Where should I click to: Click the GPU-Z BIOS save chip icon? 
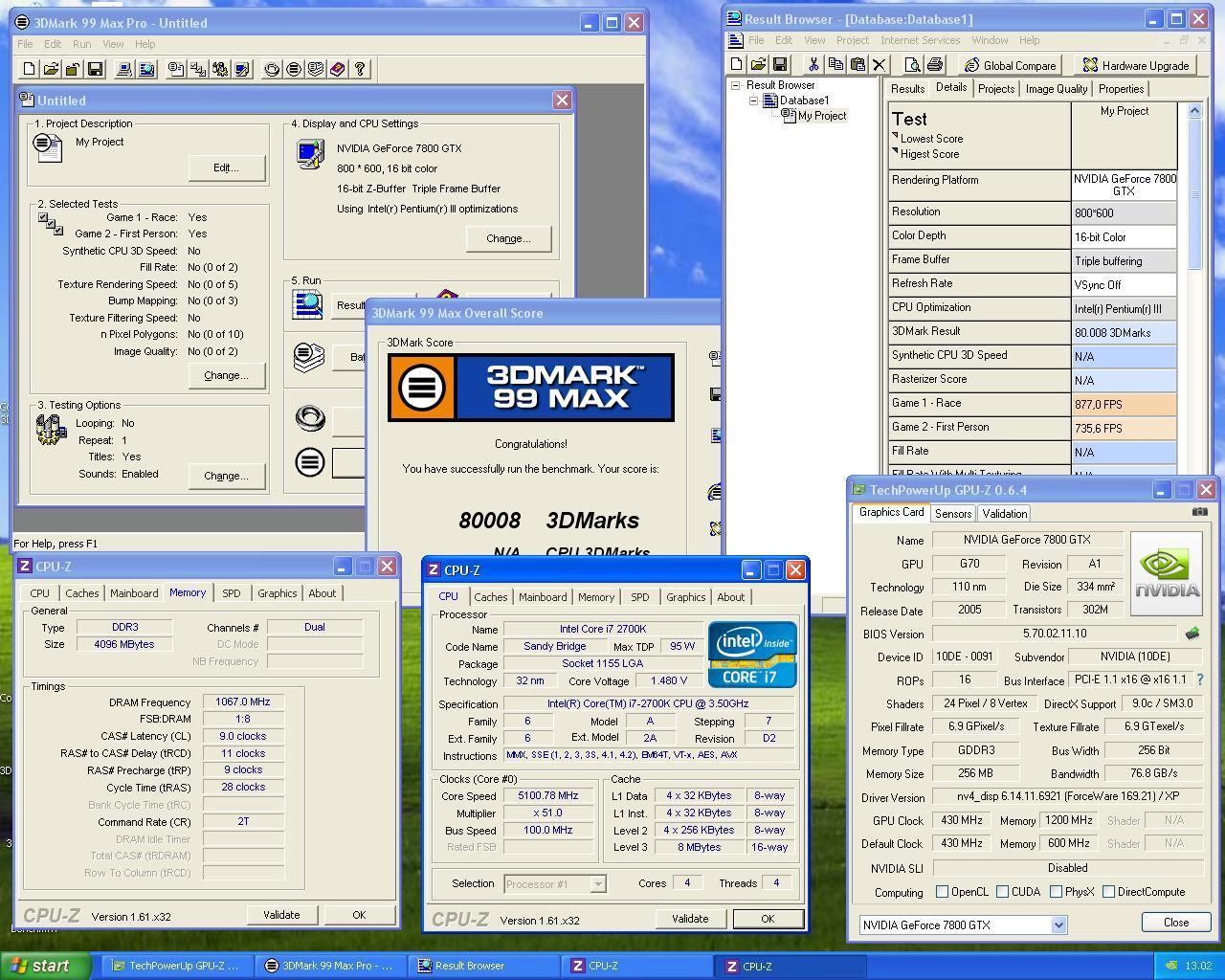click(1192, 634)
